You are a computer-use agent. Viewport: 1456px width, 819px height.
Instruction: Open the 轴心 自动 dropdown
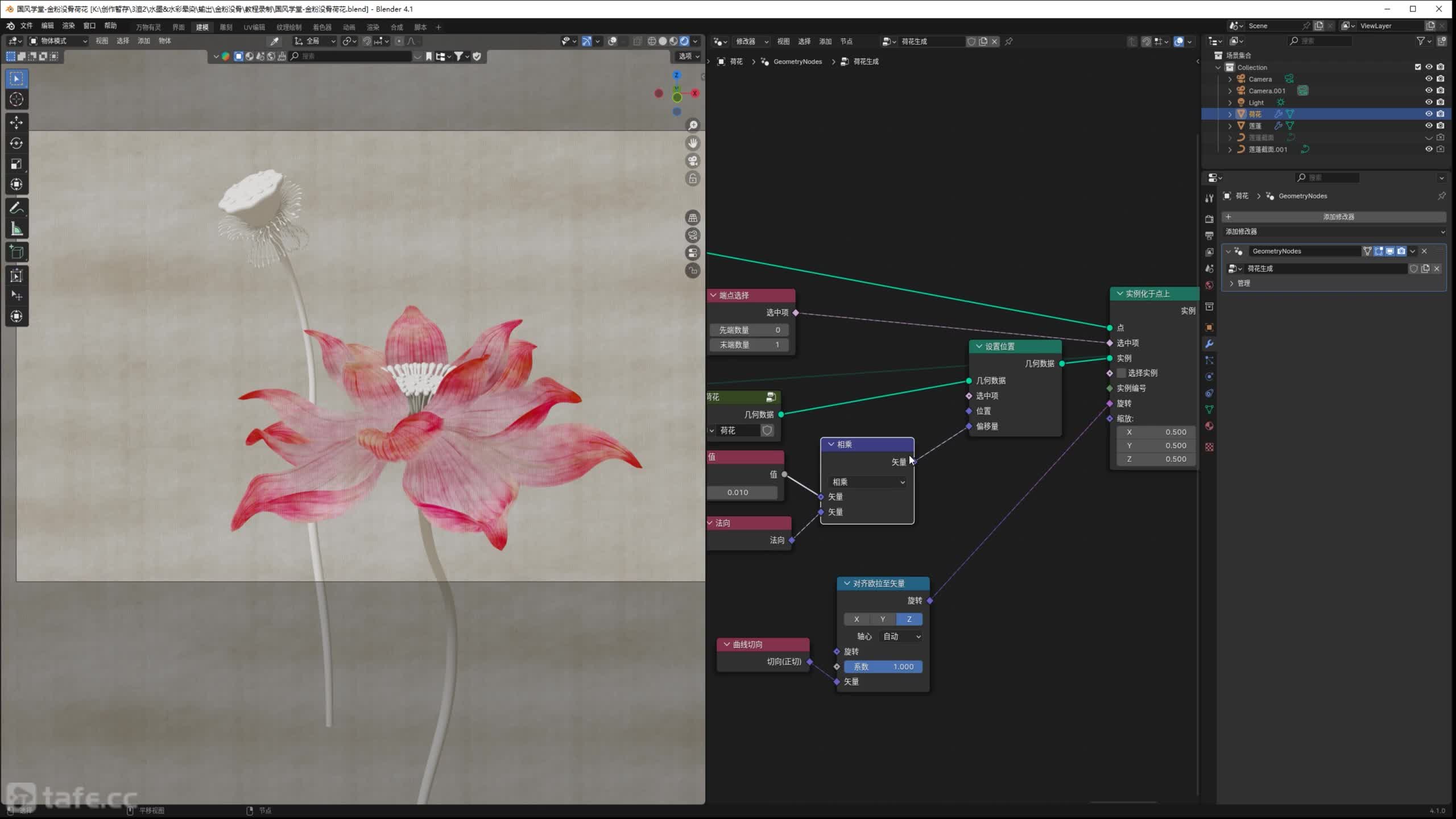pos(901,636)
